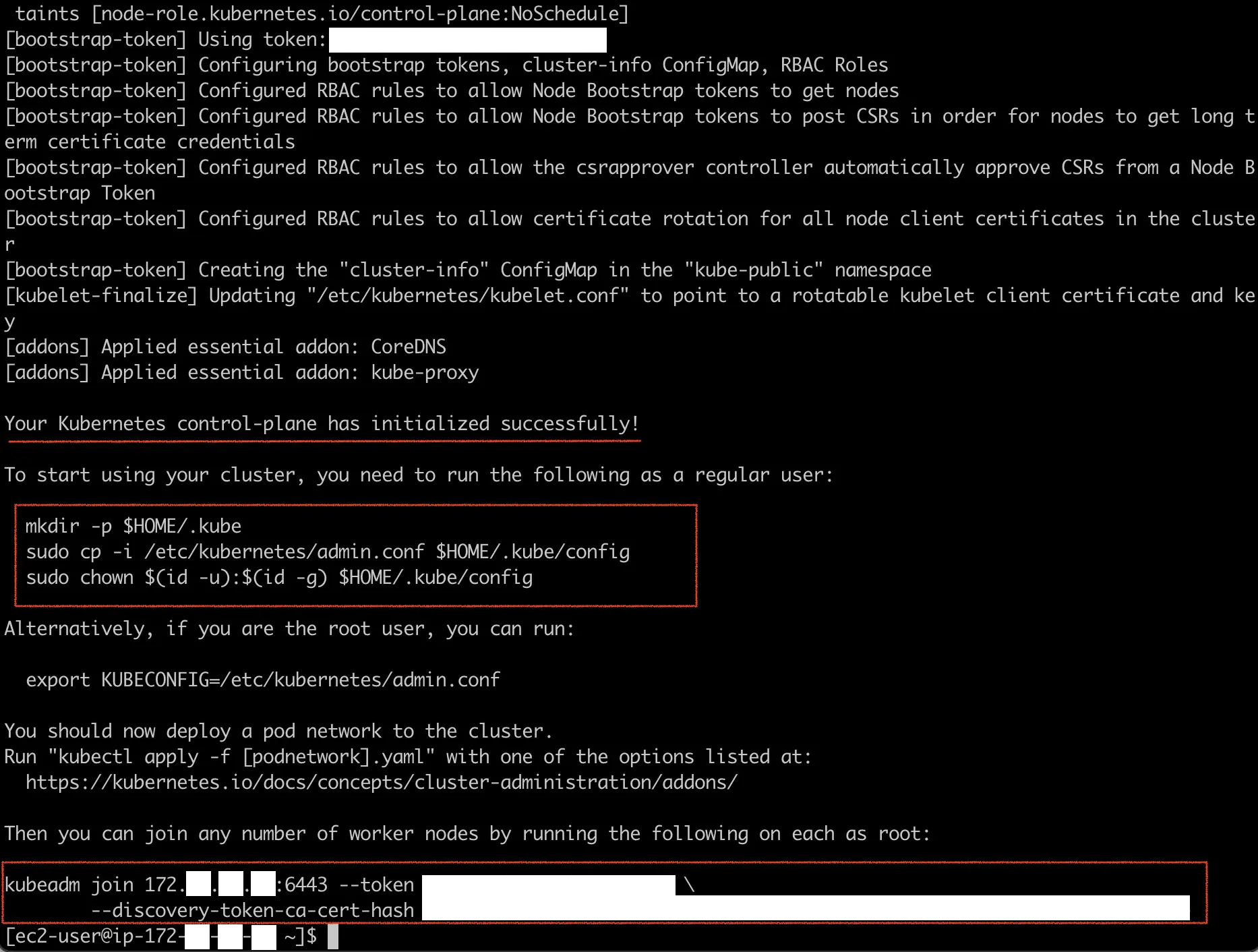Click the 'export KUBECONFIG=/etc/kubernetes/admin.conf' line
The width and height of the screenshot is (1258, 952).
[263, 680]
